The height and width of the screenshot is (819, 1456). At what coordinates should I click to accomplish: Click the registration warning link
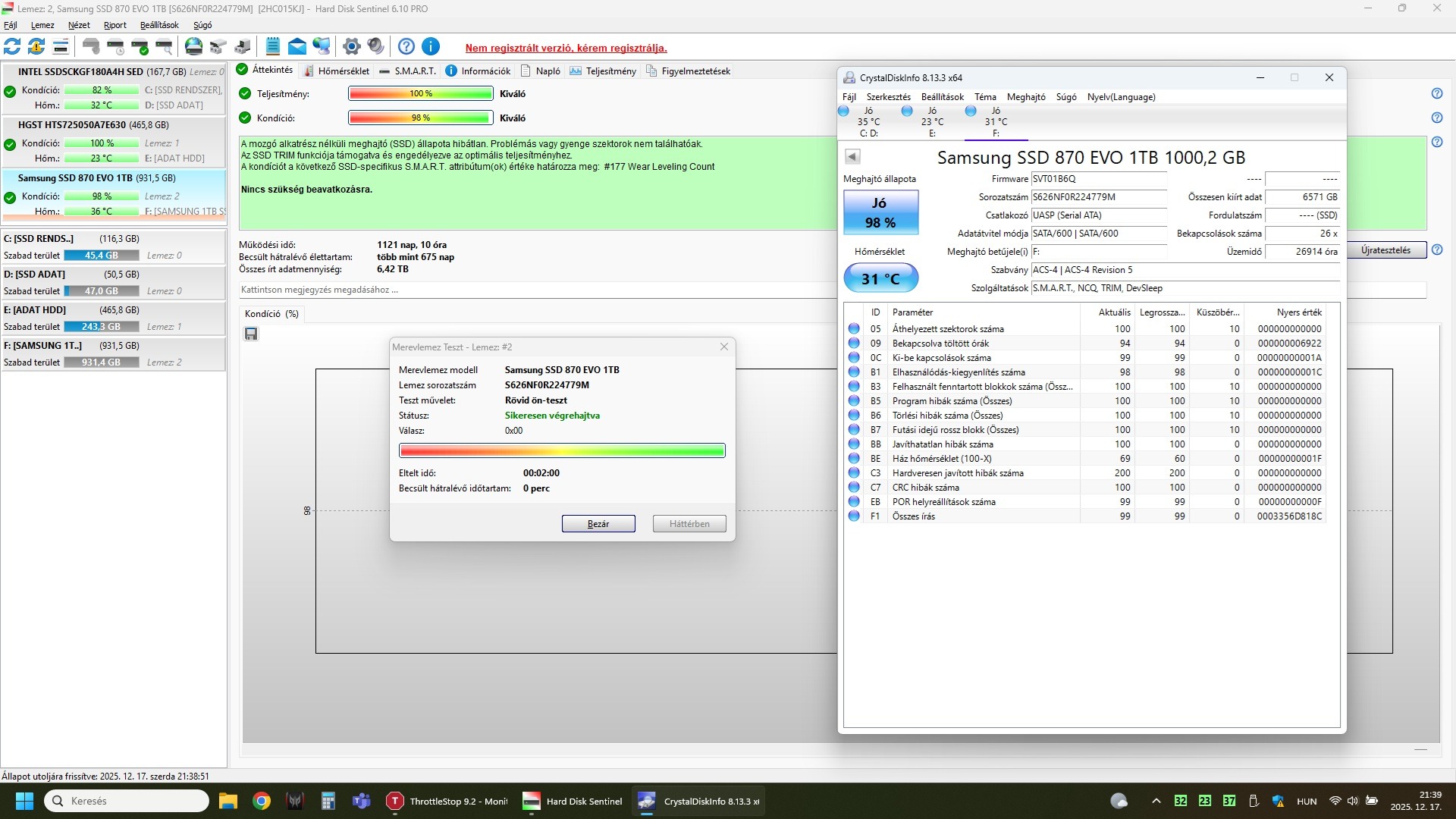click(x=566, y=48)
